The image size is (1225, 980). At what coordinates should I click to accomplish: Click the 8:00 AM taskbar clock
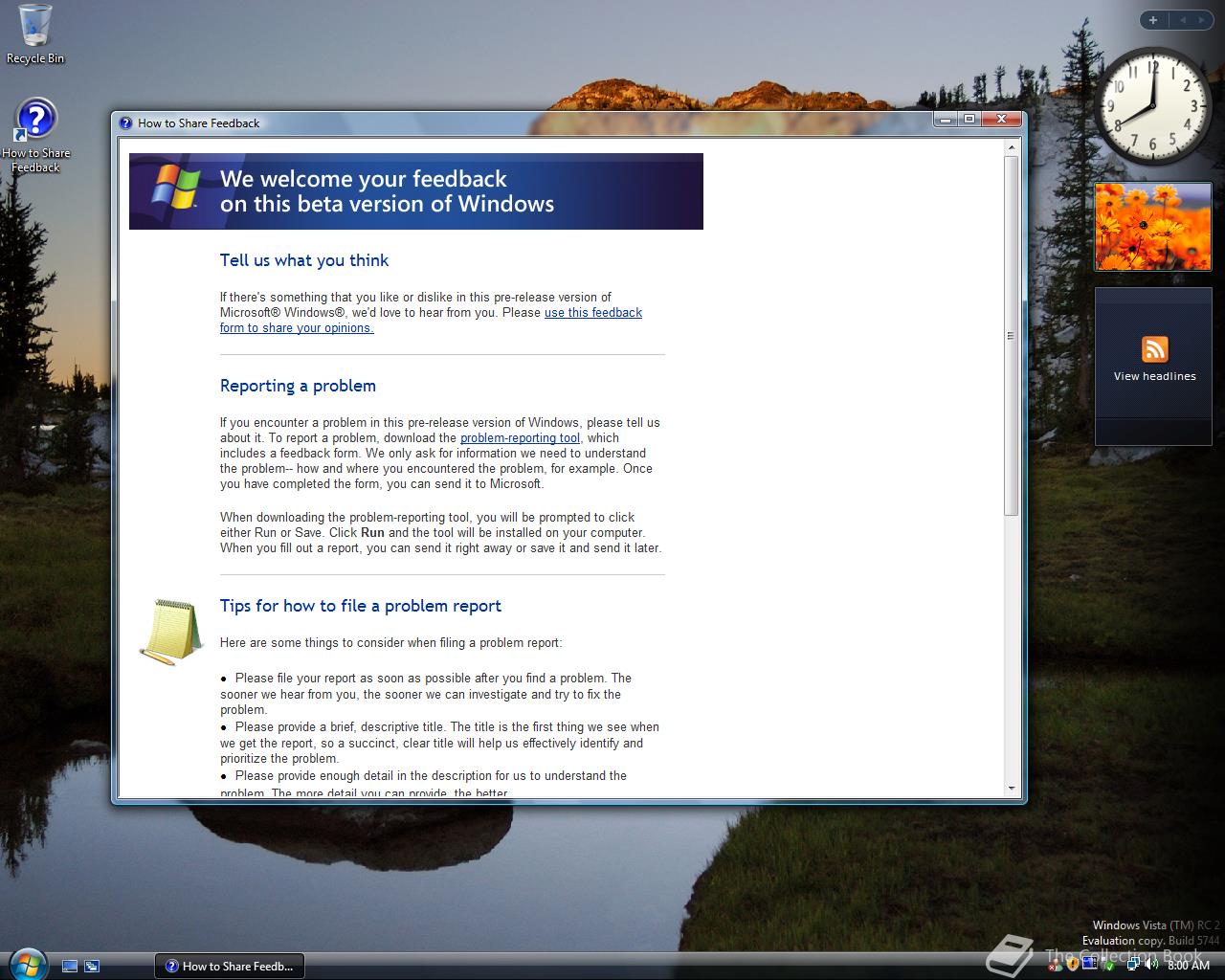[1189, 965]
